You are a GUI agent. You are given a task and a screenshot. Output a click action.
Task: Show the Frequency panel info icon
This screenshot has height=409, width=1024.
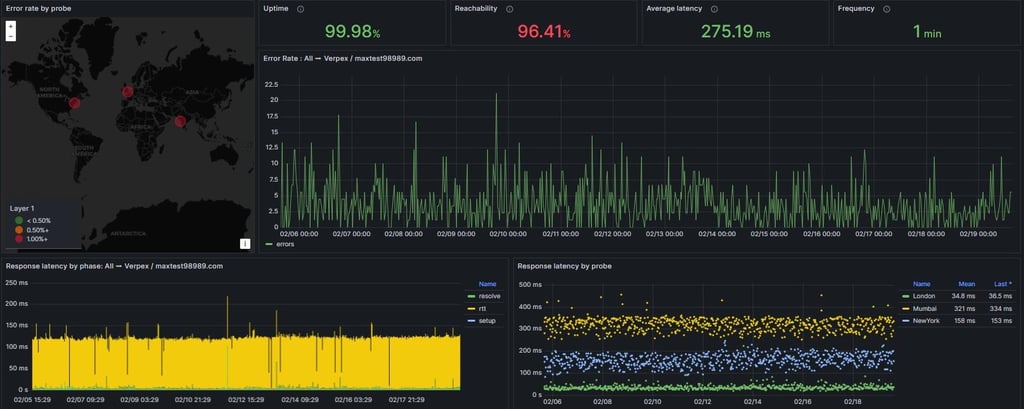tap(886, 9)
